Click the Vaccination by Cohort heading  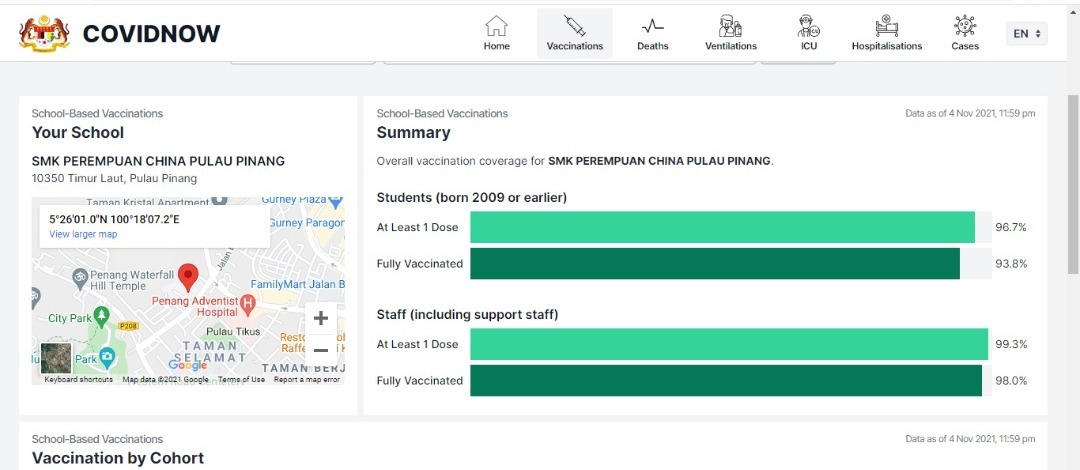[x=118, y=458]
